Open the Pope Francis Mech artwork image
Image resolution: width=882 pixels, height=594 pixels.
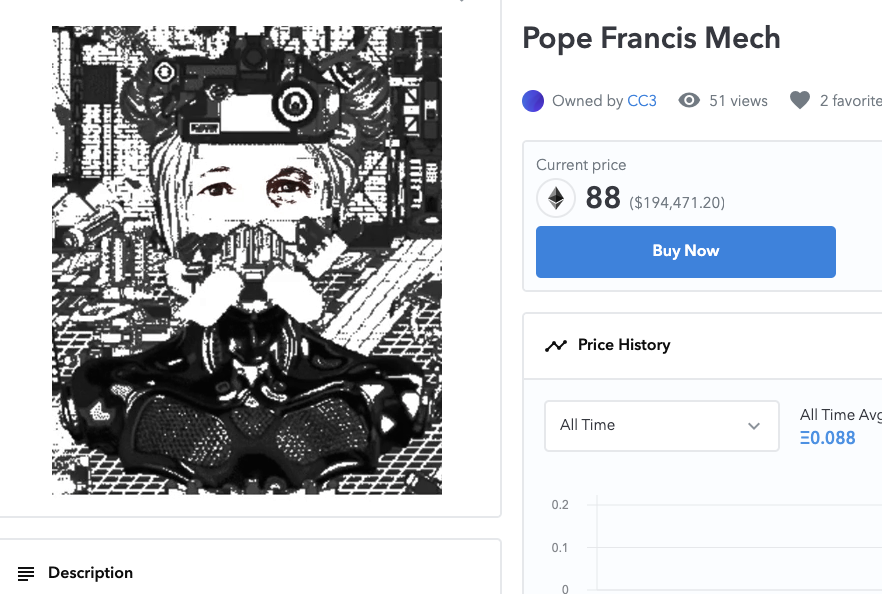[x=247, y=260]
